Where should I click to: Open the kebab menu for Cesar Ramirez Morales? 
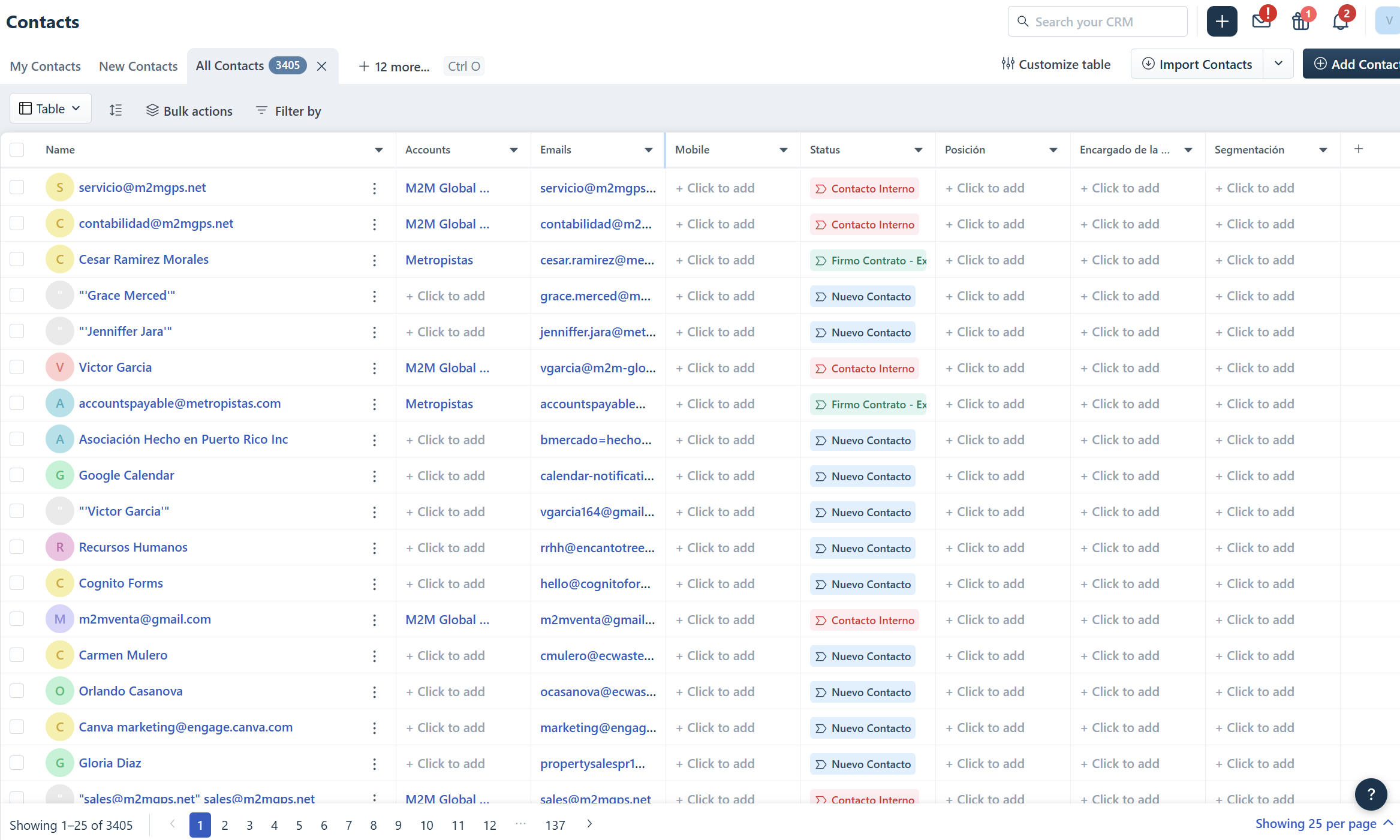[374, 260]
